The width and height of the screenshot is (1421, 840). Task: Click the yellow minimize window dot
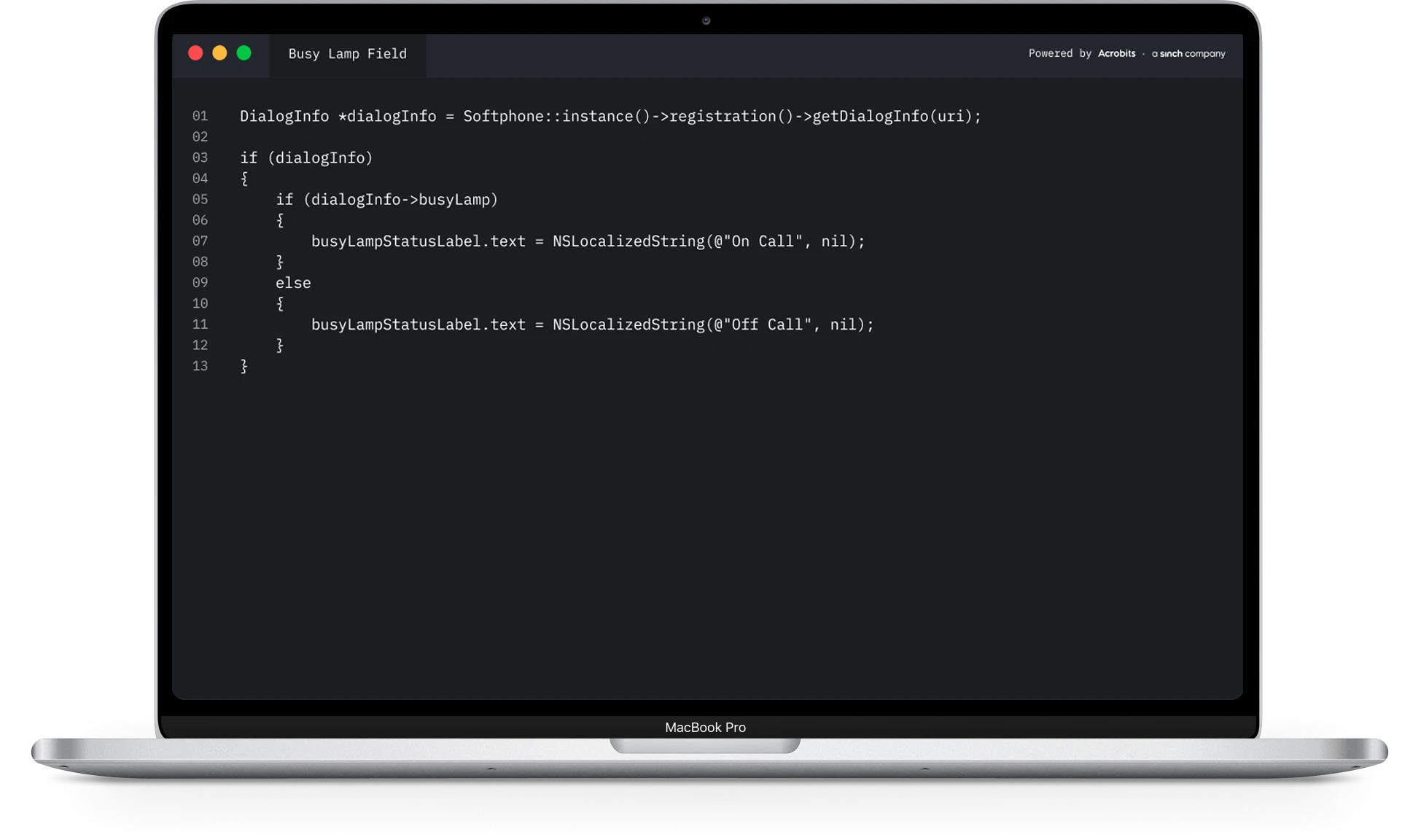click(x=219, y=53)
